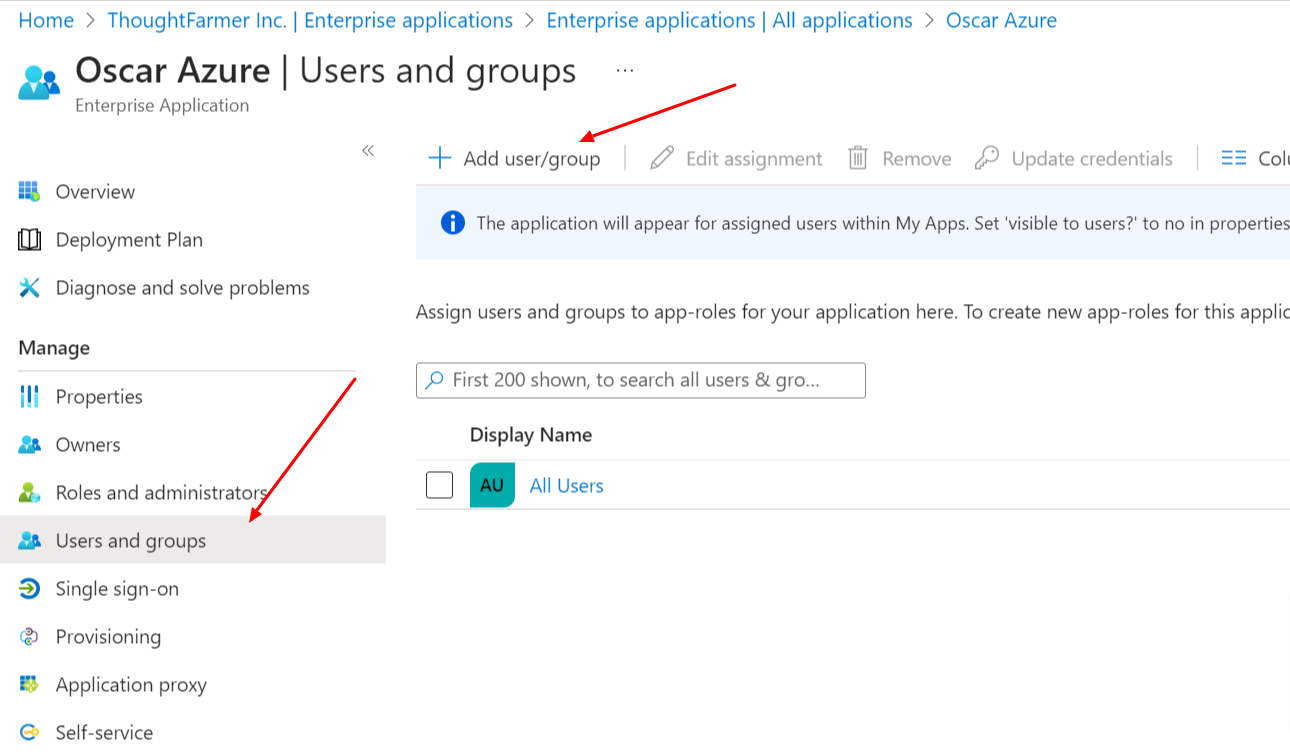
Task: Click Edit assignment in toolbar
Action: coord(736,158)
